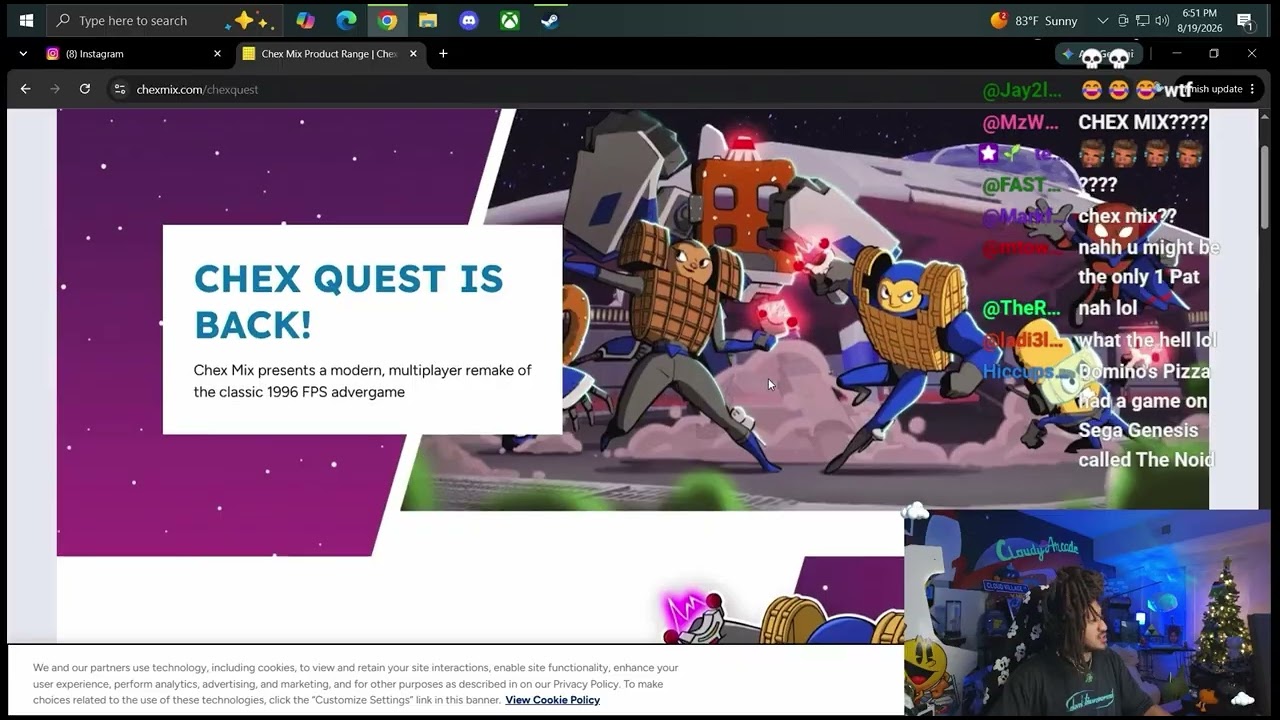
Task: Open the Chrome three-dot menu
Action: [1252, 89]
